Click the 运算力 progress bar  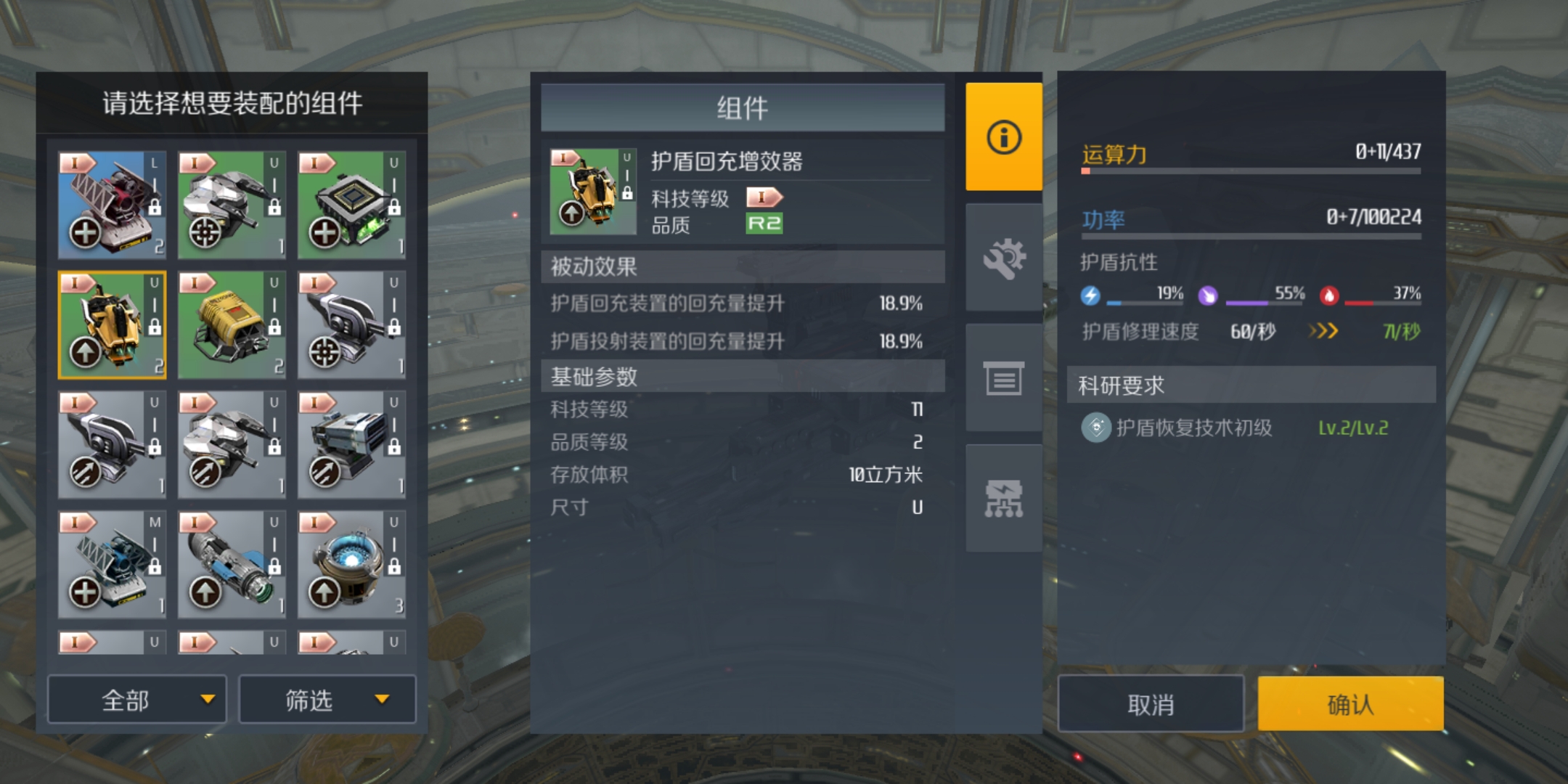(x=1251, y=171)
